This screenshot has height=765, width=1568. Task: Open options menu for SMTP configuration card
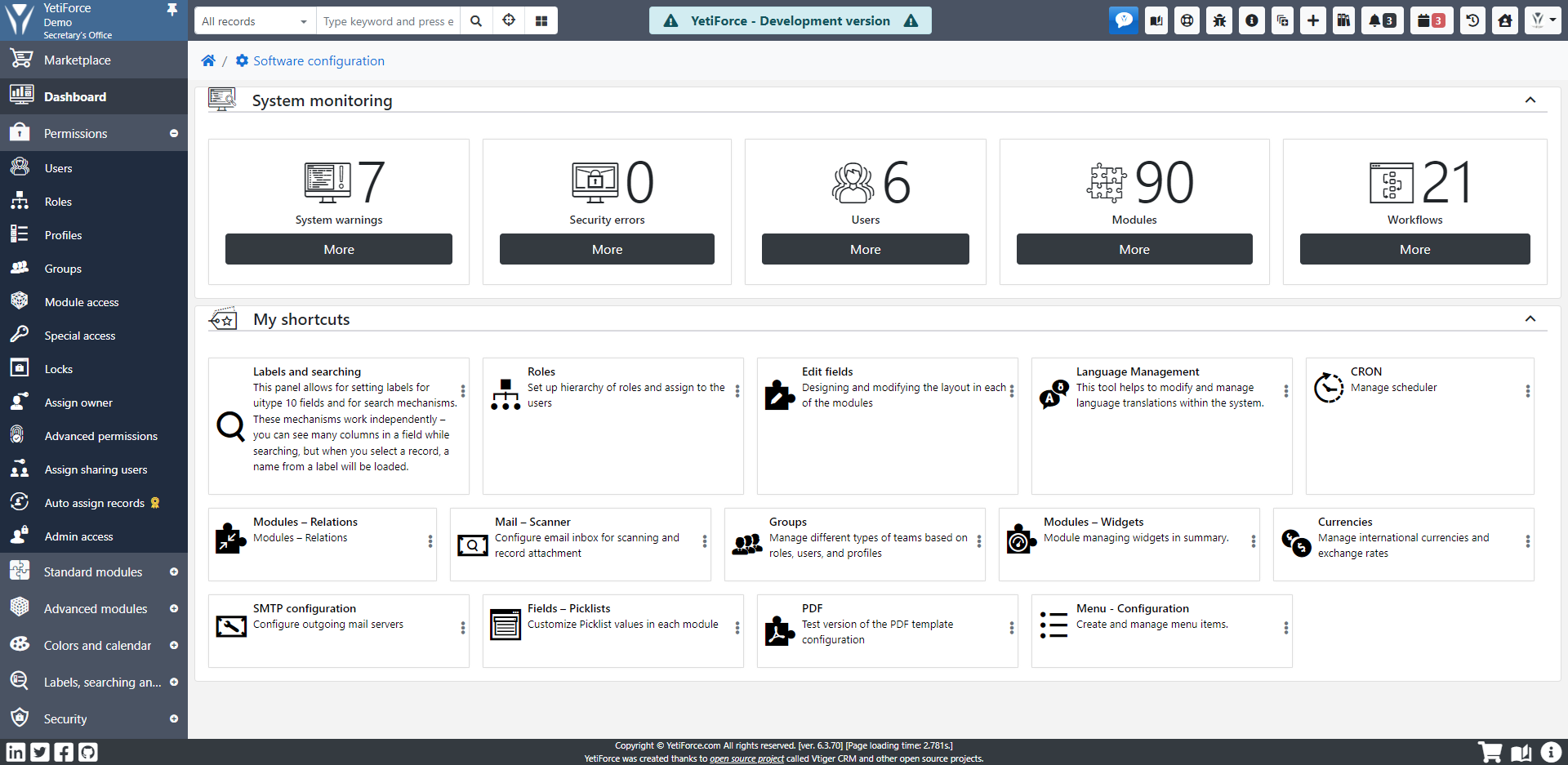(463, 628)
